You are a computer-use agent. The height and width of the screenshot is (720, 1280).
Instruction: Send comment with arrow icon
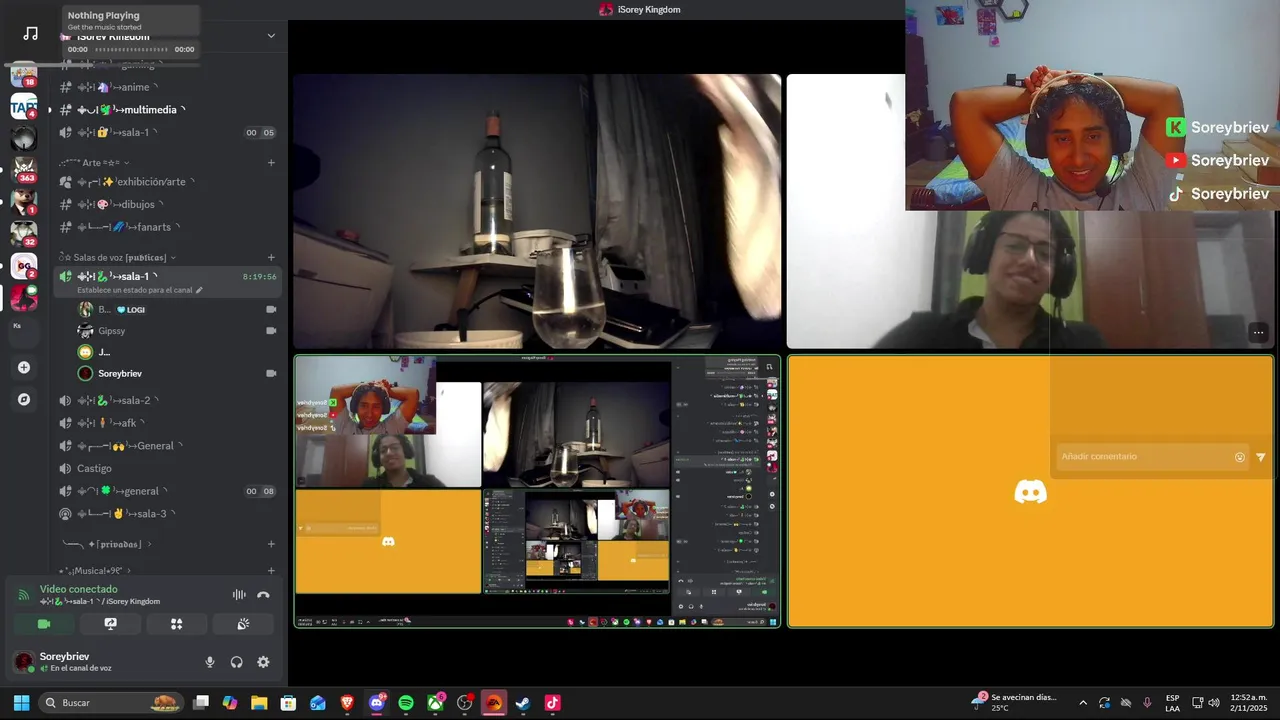(x=1260, y=457)
